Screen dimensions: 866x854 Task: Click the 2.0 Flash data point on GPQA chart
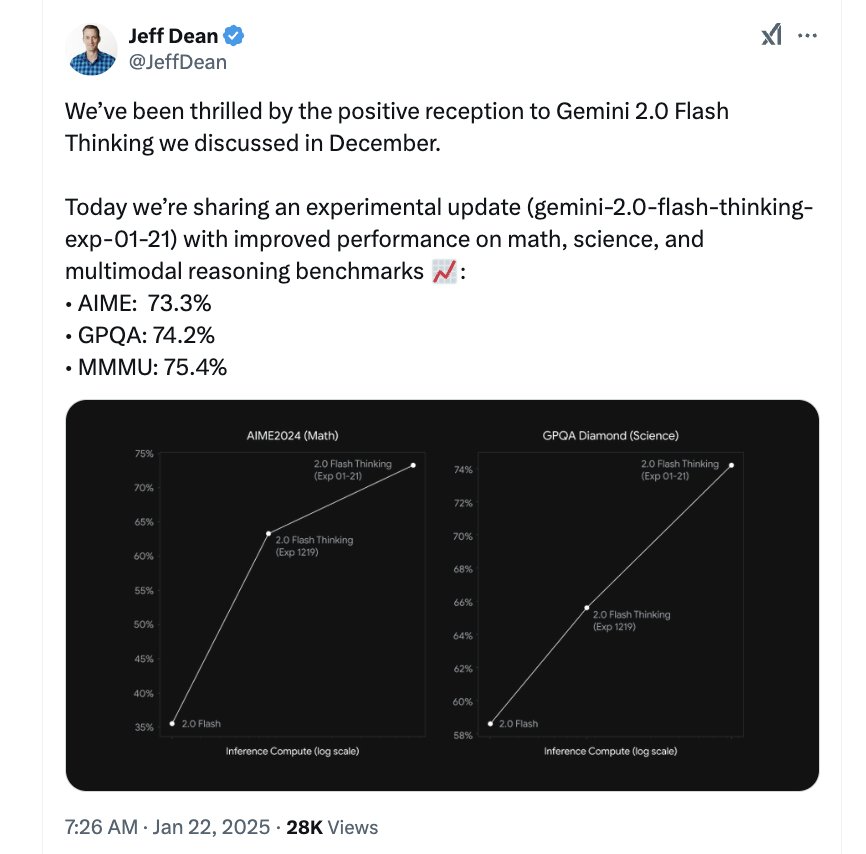490,723
